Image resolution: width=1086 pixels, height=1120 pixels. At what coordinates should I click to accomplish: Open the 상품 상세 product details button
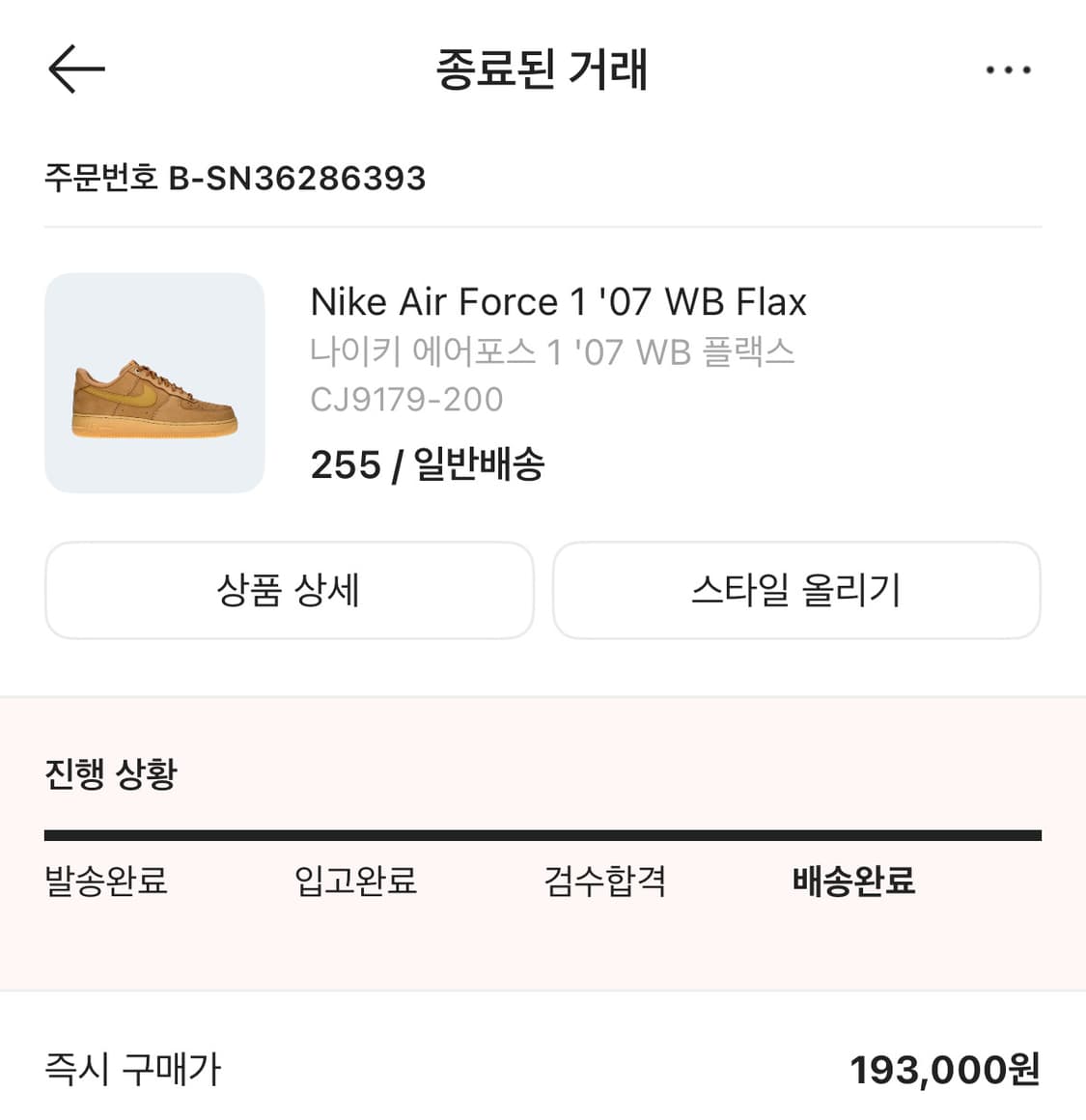289,590
